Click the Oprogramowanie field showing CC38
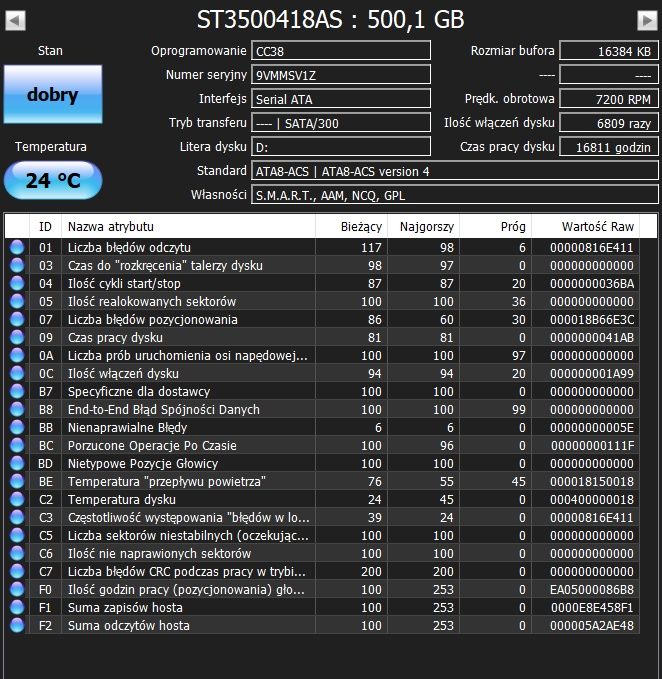This screenshot has width=662, height=679. [x=341, y=51]
